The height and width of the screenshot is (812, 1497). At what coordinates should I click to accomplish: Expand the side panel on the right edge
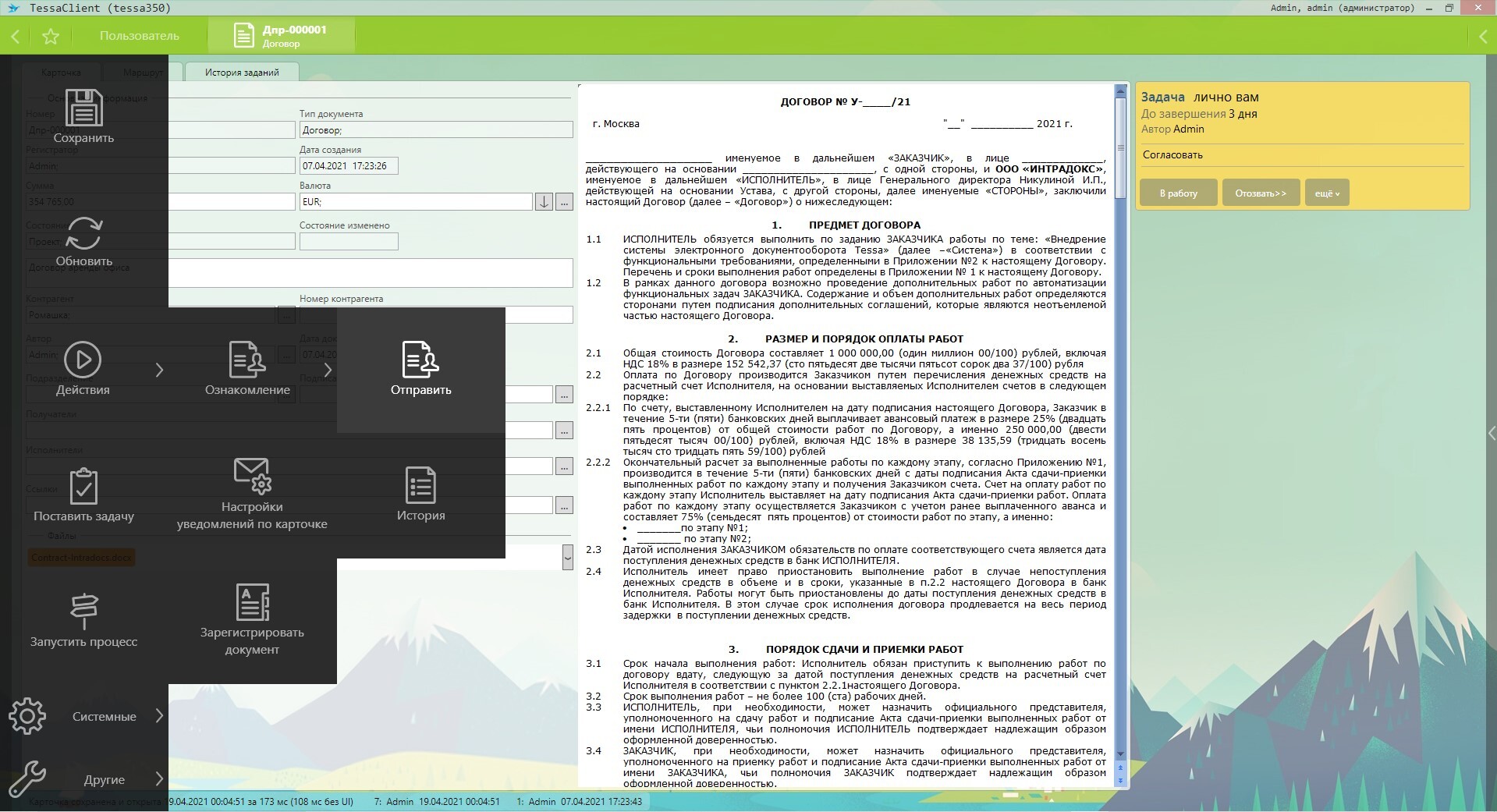click(x=1492, y=433)
